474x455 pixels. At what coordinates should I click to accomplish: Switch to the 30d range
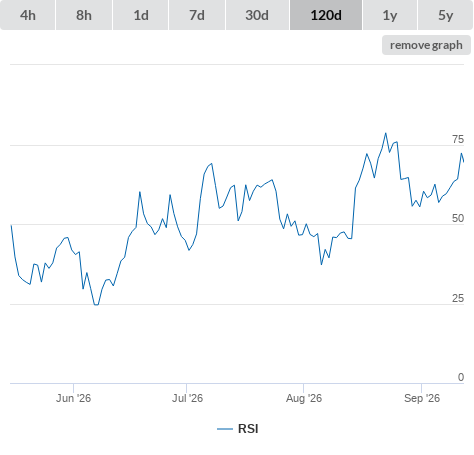pos(257,15)
